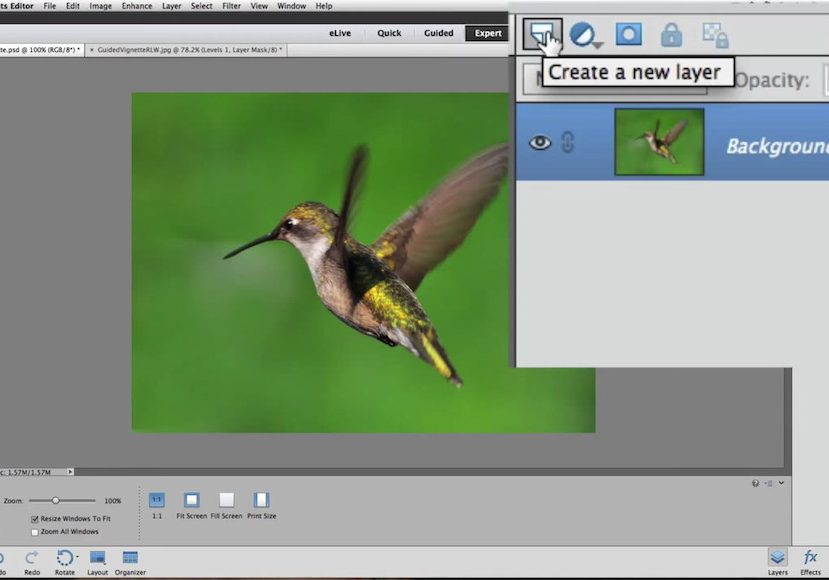The width and height of the screenshot is (829, 580).
Task: Add a layer mask using the mask icon
Action: pos(629,34)
